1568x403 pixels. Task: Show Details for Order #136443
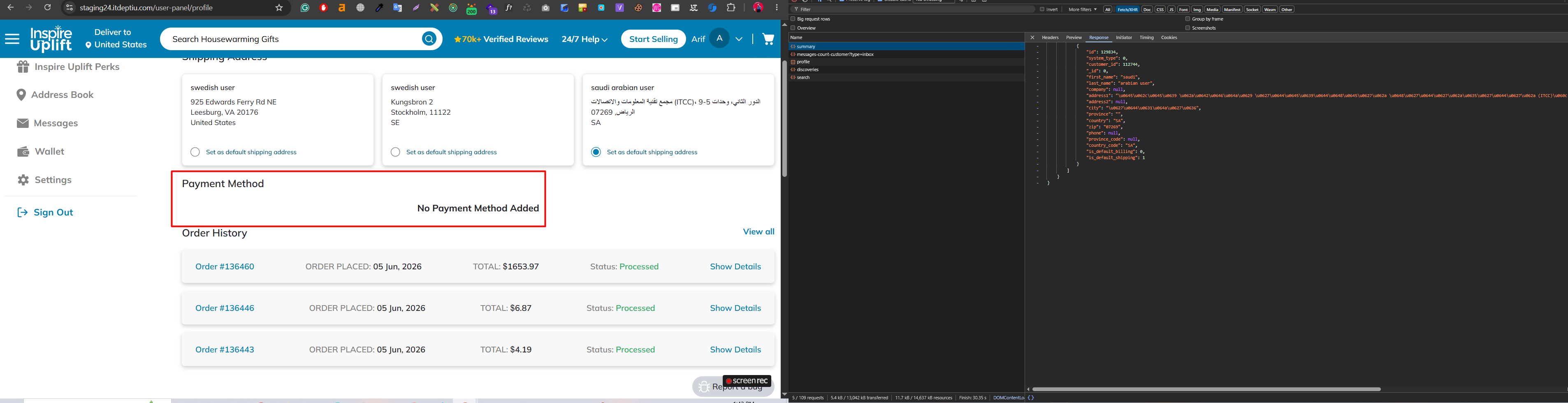[735, 350]
